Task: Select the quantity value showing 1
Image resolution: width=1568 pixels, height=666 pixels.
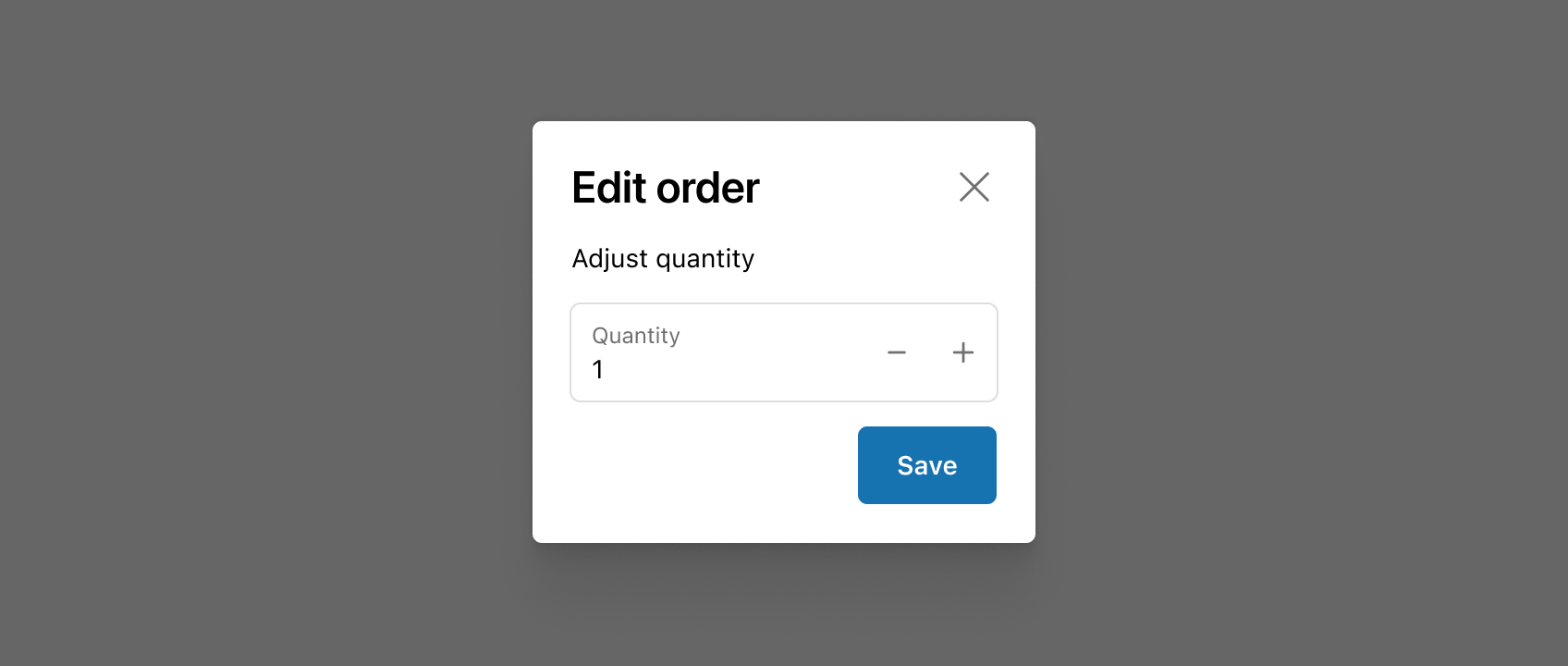Action: coord(598,369)
